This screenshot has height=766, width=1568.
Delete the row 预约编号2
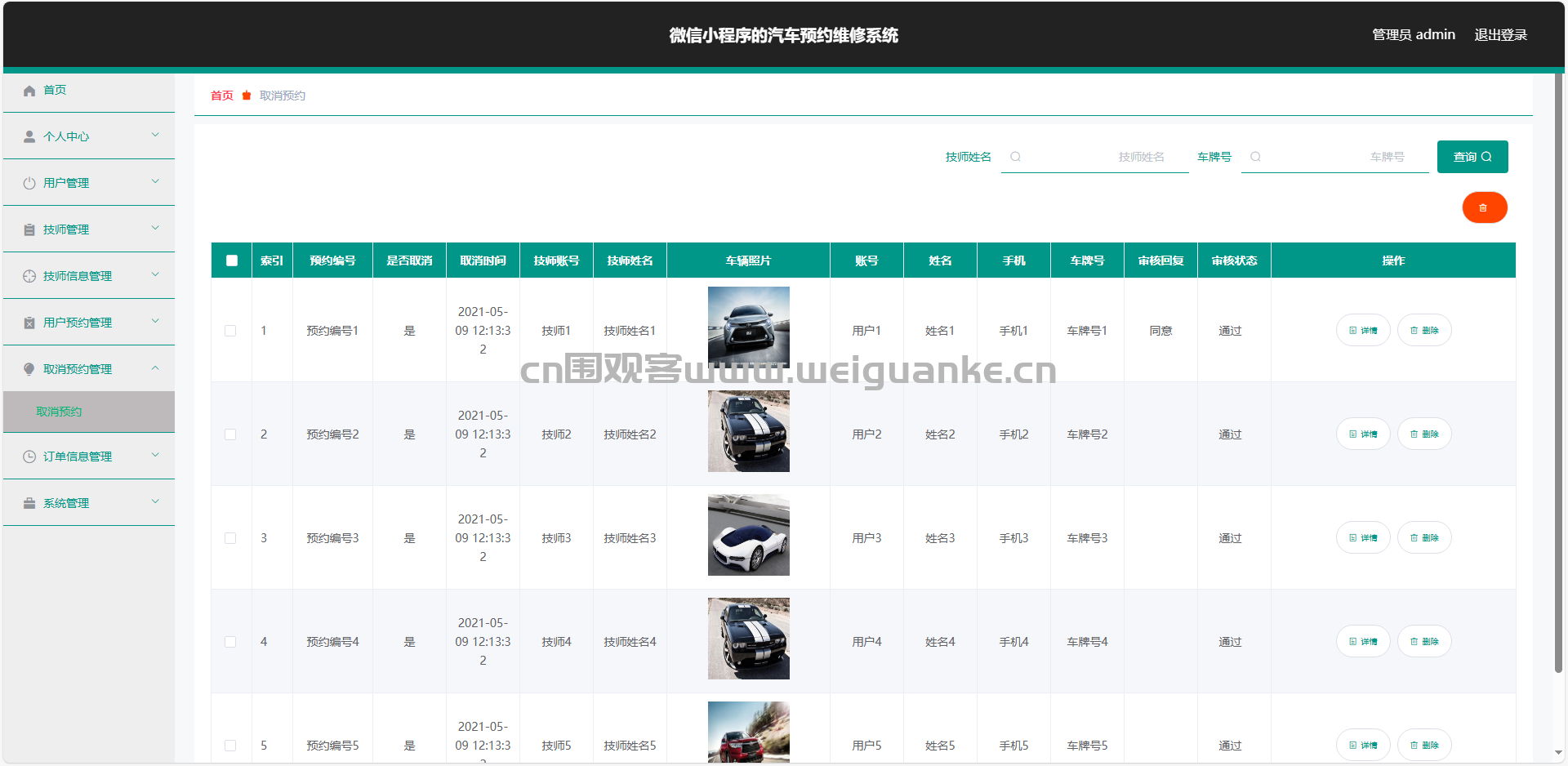(x=1424, y=434)
